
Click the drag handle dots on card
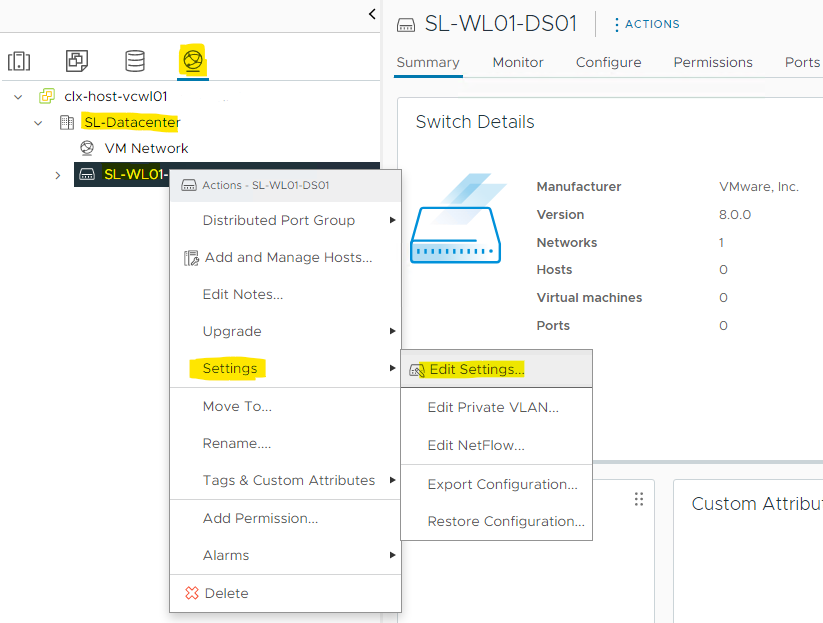[x=639, y=499]
